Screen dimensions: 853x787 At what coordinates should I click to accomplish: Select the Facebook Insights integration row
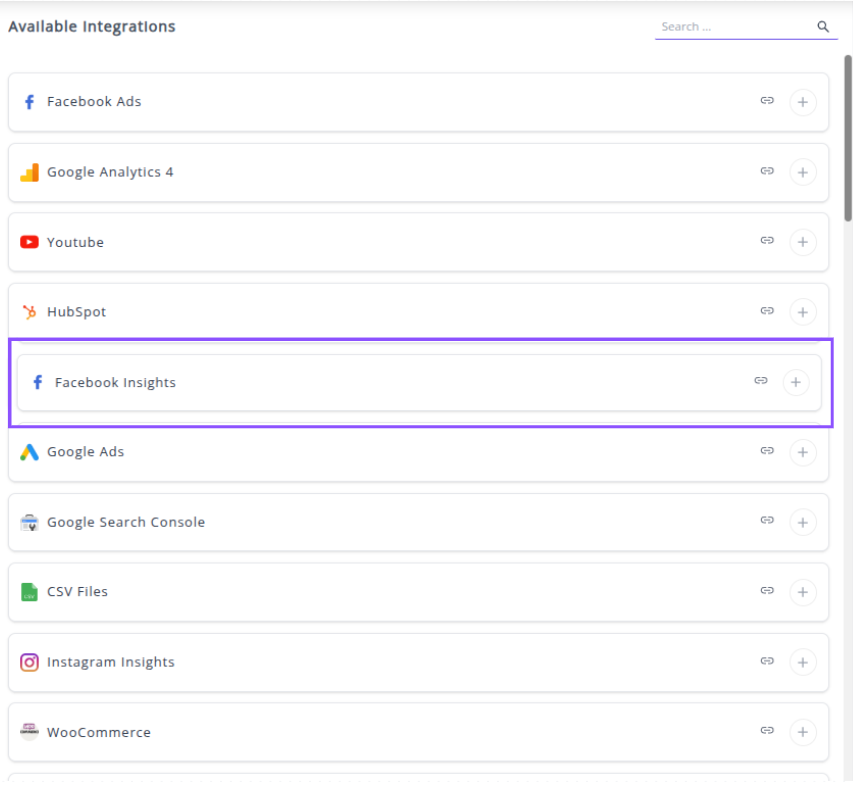click(x=400, y=382)
